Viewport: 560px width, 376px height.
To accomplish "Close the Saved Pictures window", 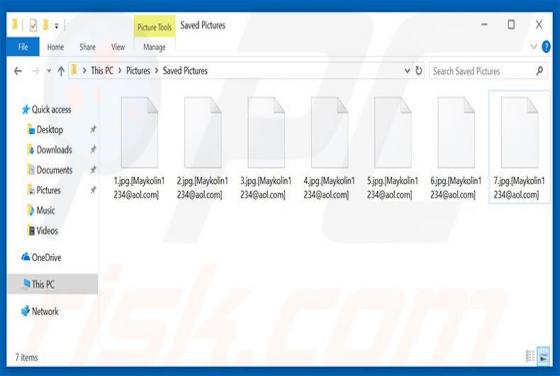I will point(539,25).
